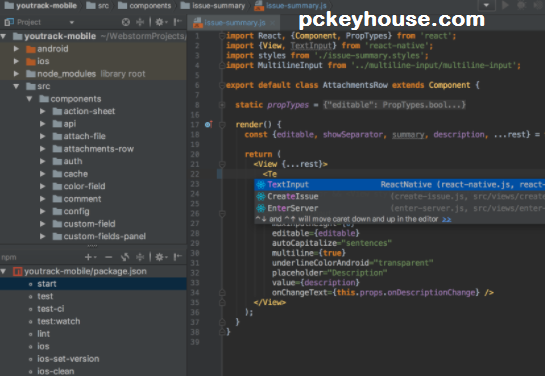545x376 pixels.
Task: Click the React icon beside CreateIssue suggestion
Action: coord(261,197)
